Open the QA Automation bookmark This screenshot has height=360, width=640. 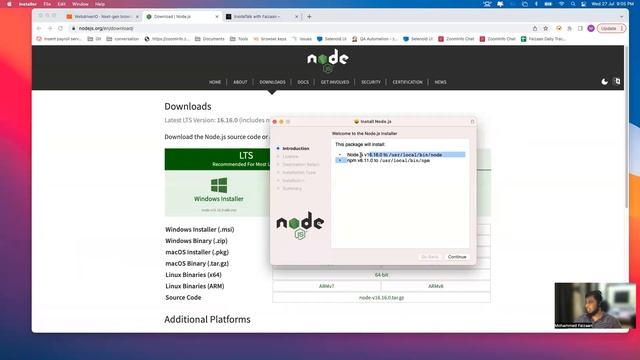click(x=374, y=39)
